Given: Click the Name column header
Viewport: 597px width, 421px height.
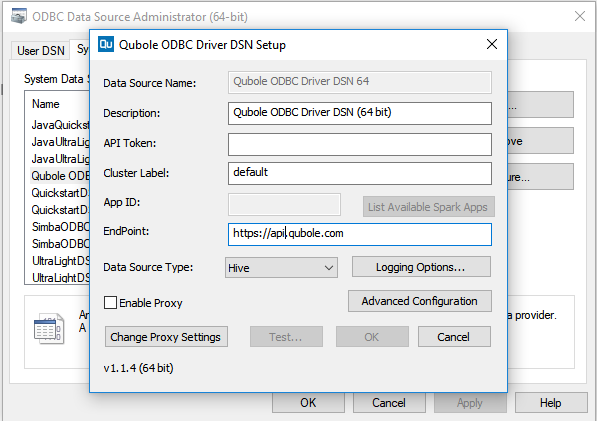Looking at the screenshot, I should click(x=45, y=104).
